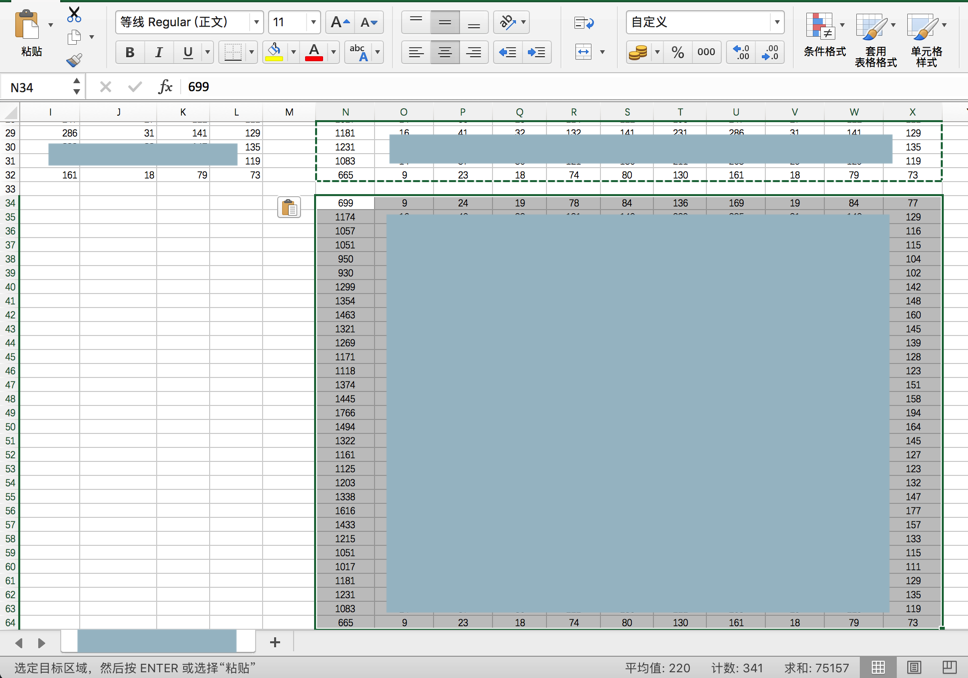Click the fx insert function button

click(x=165, y=87)
